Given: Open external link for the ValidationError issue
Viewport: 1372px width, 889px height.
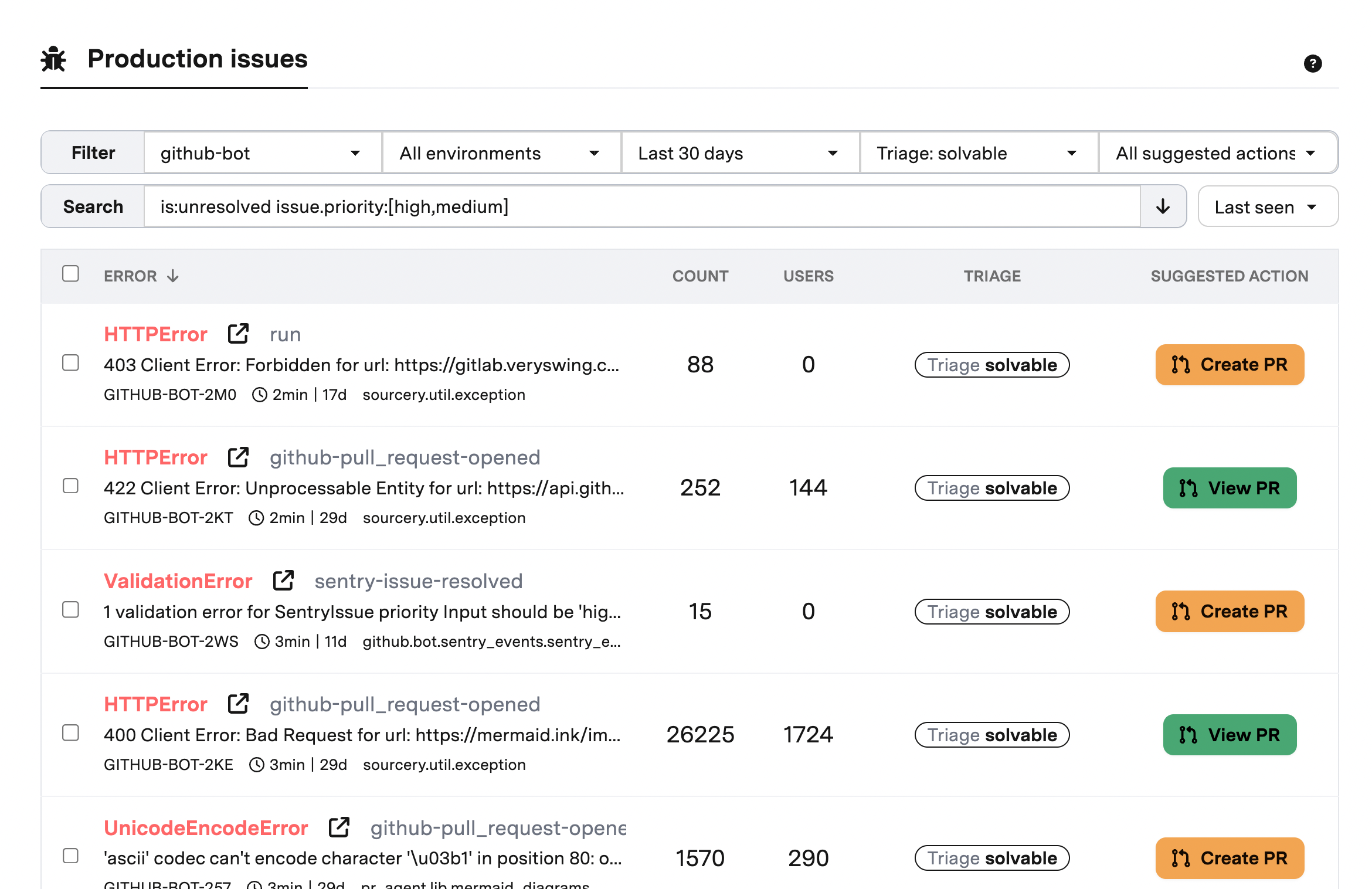Looking at the screenshot, I should [283, 579].
